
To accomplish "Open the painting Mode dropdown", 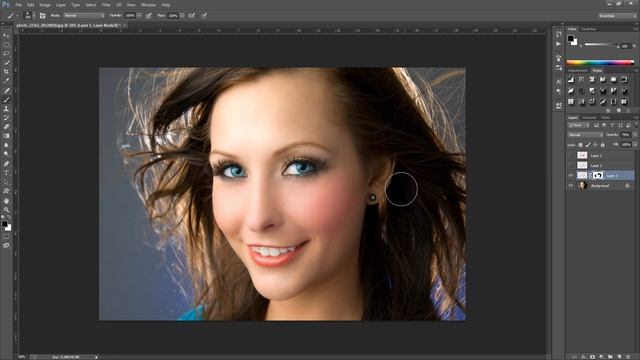I will coord(84,16).
